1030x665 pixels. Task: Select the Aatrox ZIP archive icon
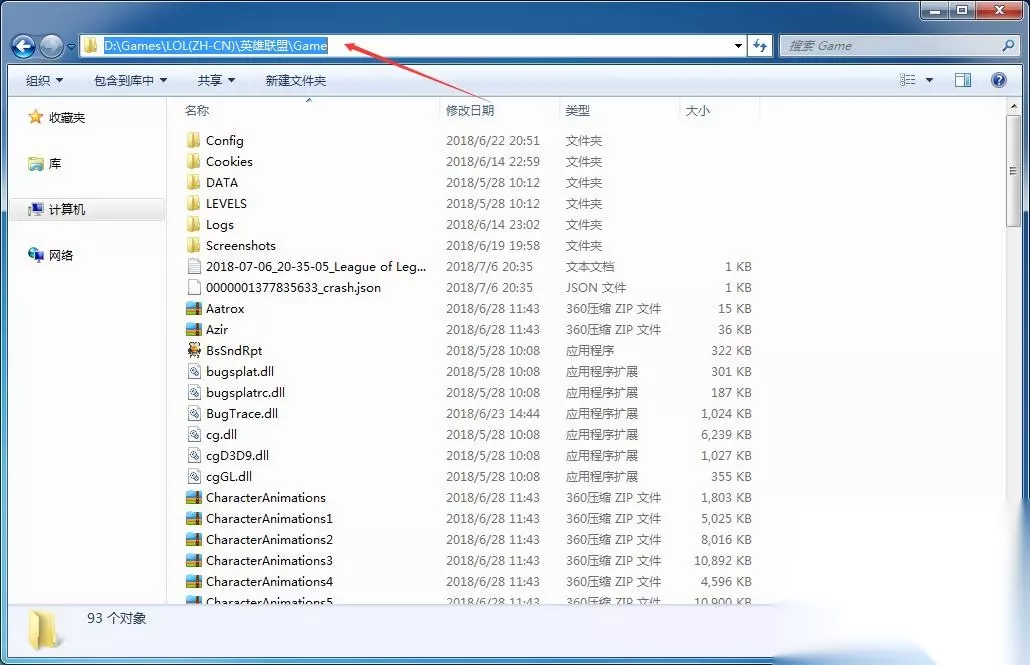(x=194, y=308)
